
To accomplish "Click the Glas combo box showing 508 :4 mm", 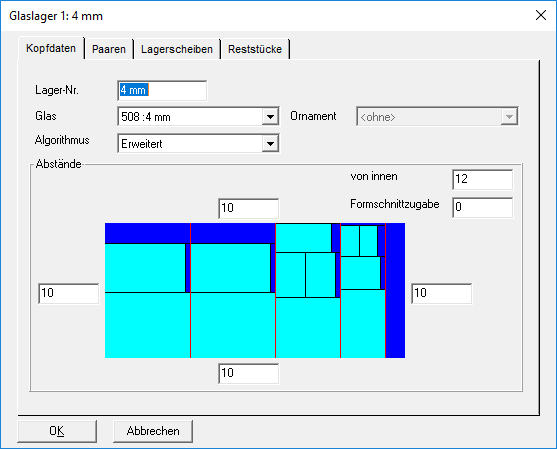I will coord(198,117).
